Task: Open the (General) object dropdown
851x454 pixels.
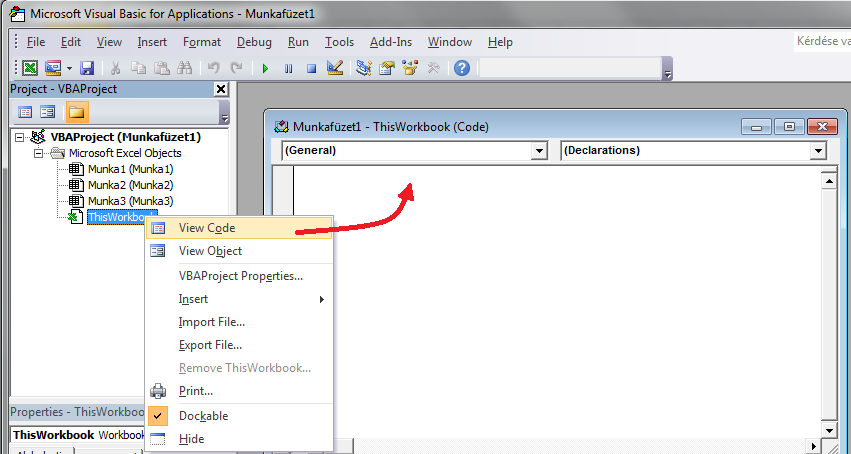Action: pos(539,151)
